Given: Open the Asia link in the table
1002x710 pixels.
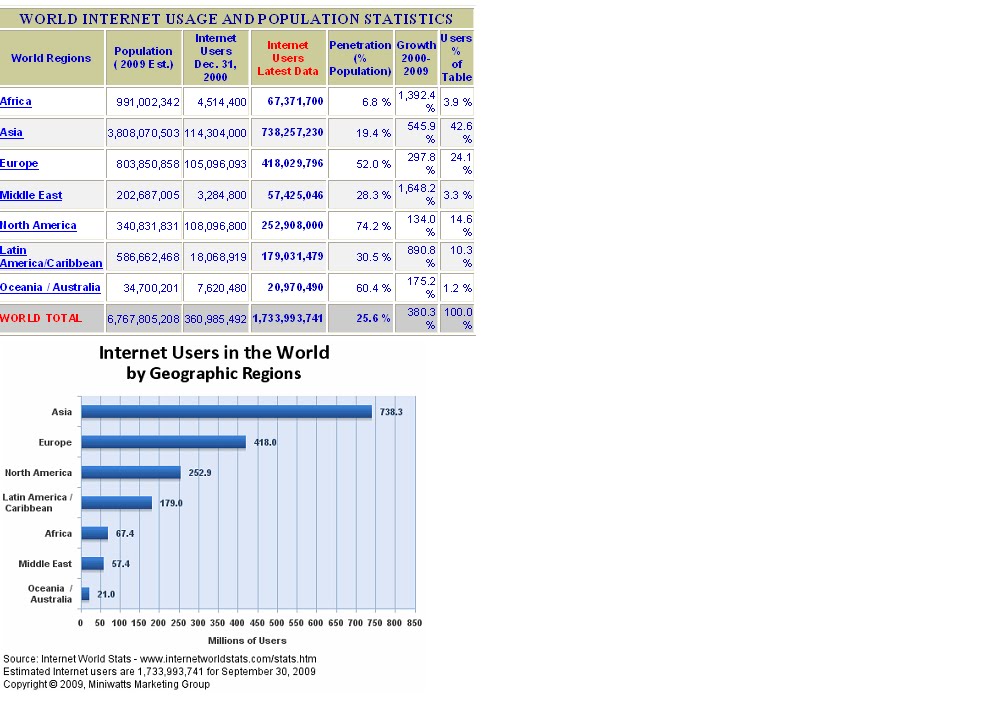Looking at the screenshot, I should (12, 132).
